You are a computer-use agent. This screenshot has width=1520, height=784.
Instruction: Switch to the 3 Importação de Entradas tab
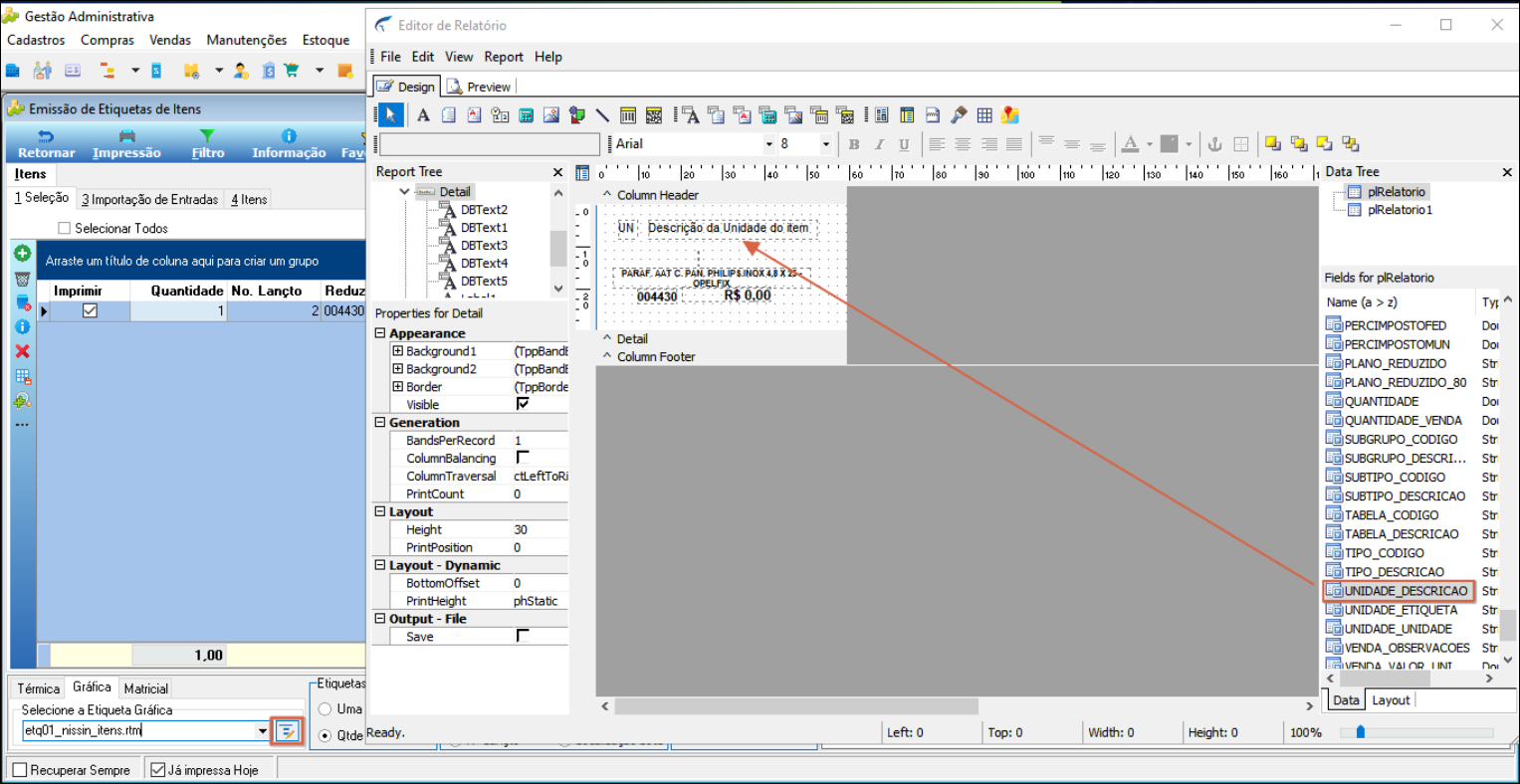click(149, 199)
